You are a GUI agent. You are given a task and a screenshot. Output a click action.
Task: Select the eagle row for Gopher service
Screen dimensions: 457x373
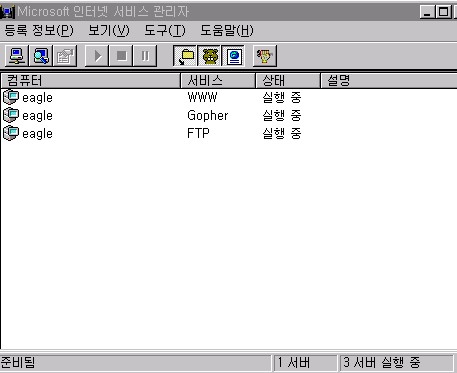pyautogui.click(x=228, y=115)
